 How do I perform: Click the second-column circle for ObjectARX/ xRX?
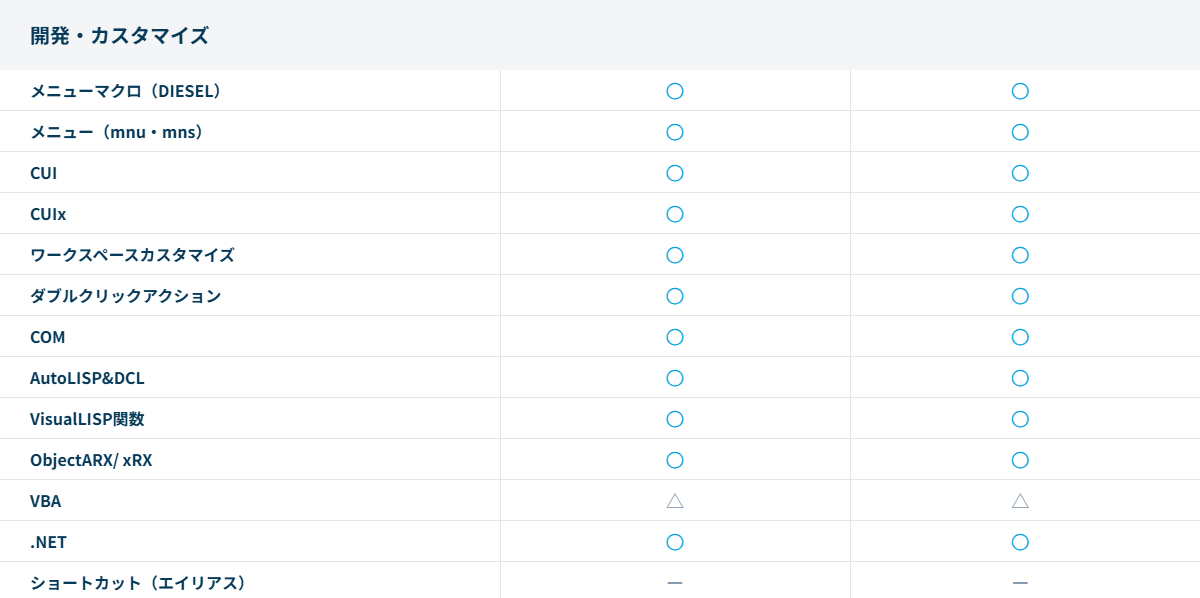[x=1020, y=460]
